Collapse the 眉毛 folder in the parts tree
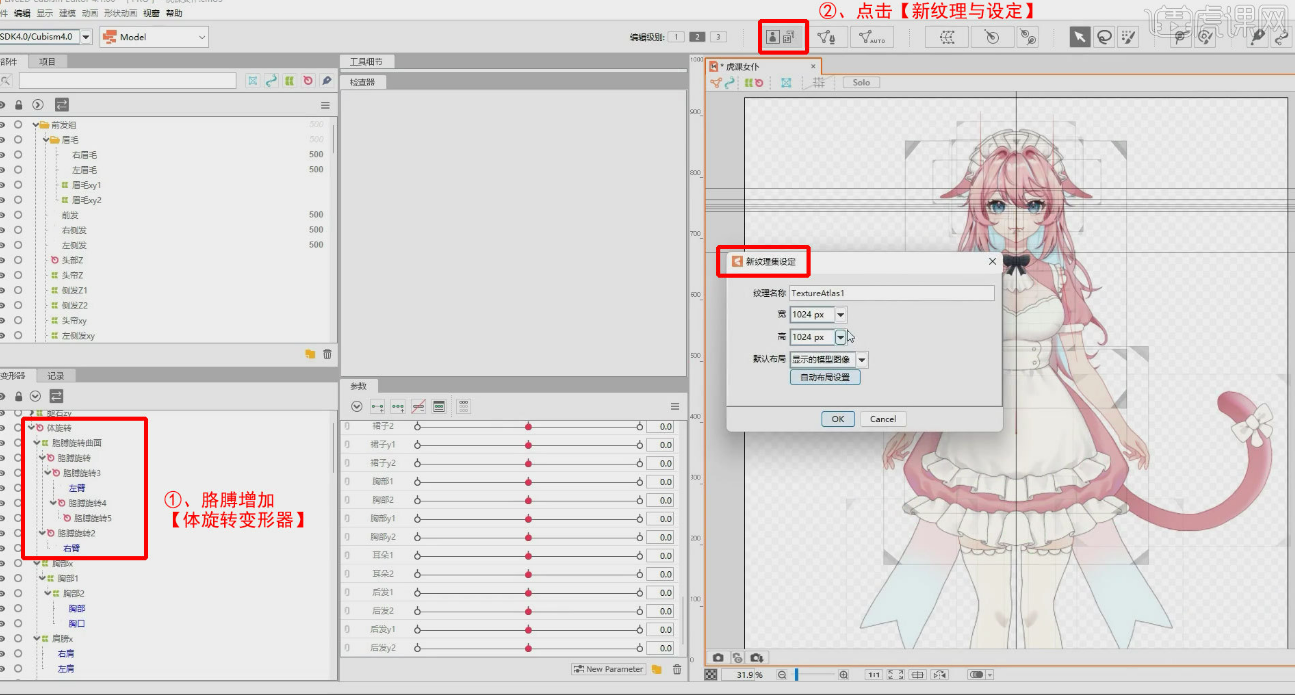The height and width of the screenshot is (695, 1295). (46, 140)
